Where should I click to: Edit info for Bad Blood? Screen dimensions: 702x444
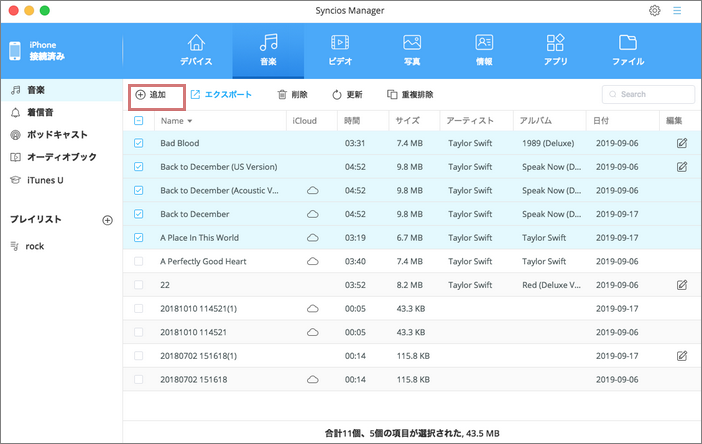pos(682,143)
